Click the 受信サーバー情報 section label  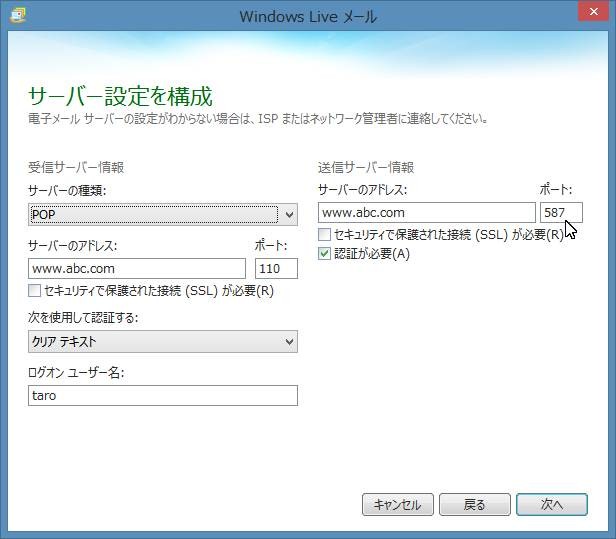click(x=76, y=167)
